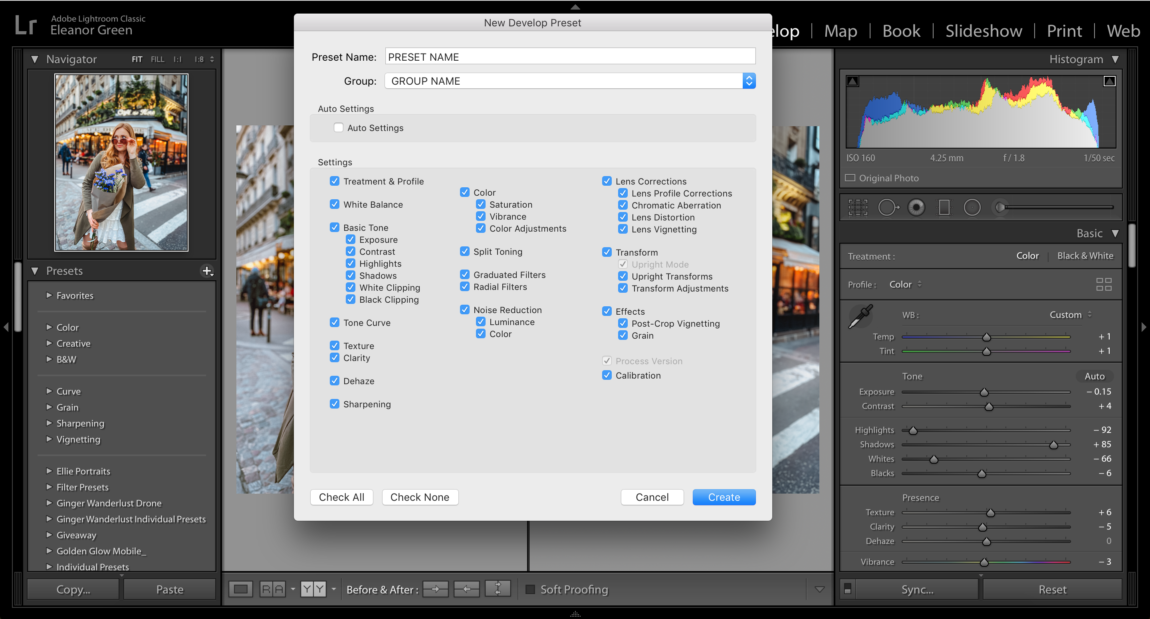Click the Create button
The height and width of the screenshot is (619, 1150).
point(723,497)
